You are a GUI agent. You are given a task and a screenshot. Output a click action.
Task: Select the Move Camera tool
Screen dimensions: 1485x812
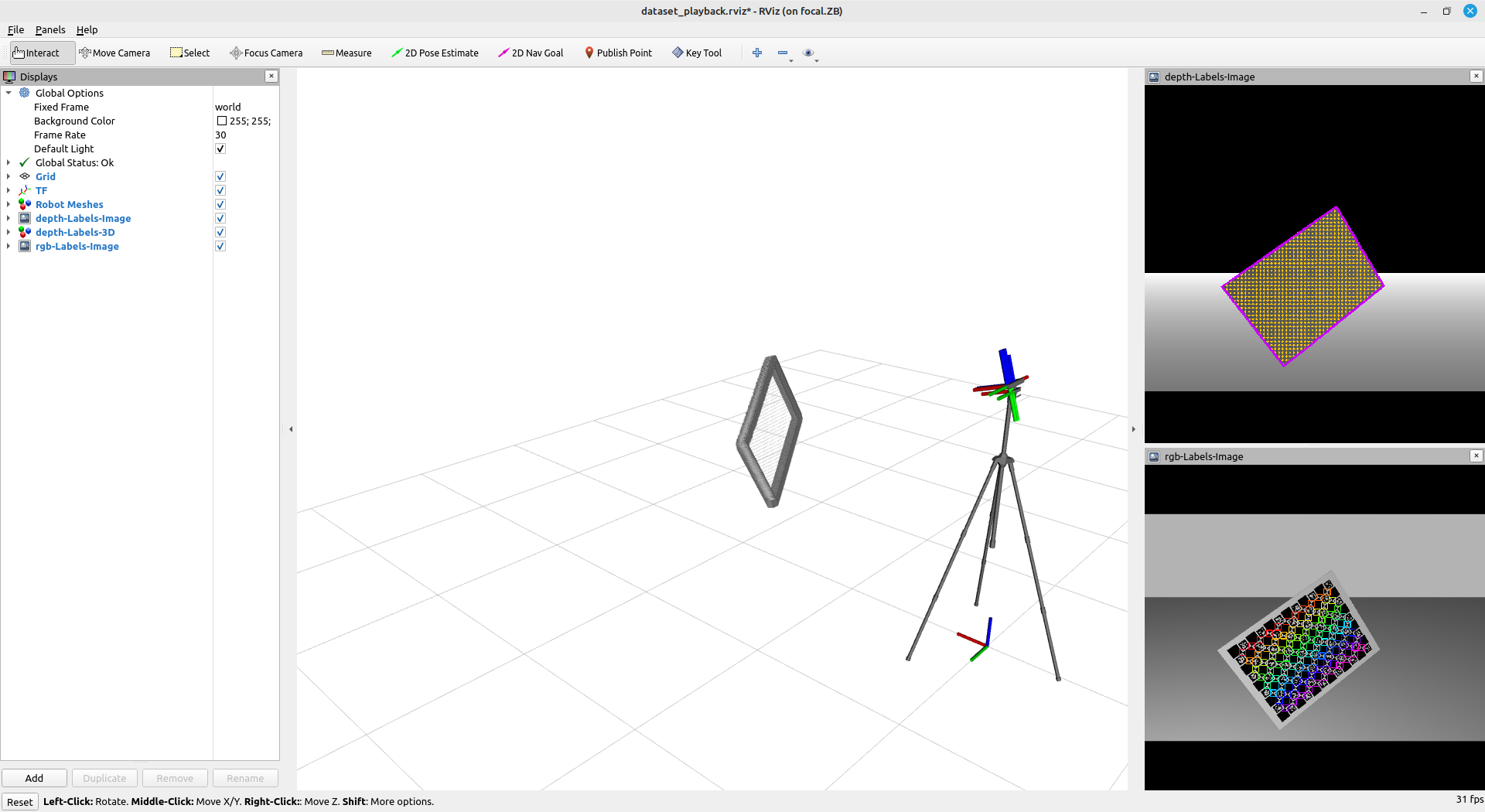pos(114,53)
